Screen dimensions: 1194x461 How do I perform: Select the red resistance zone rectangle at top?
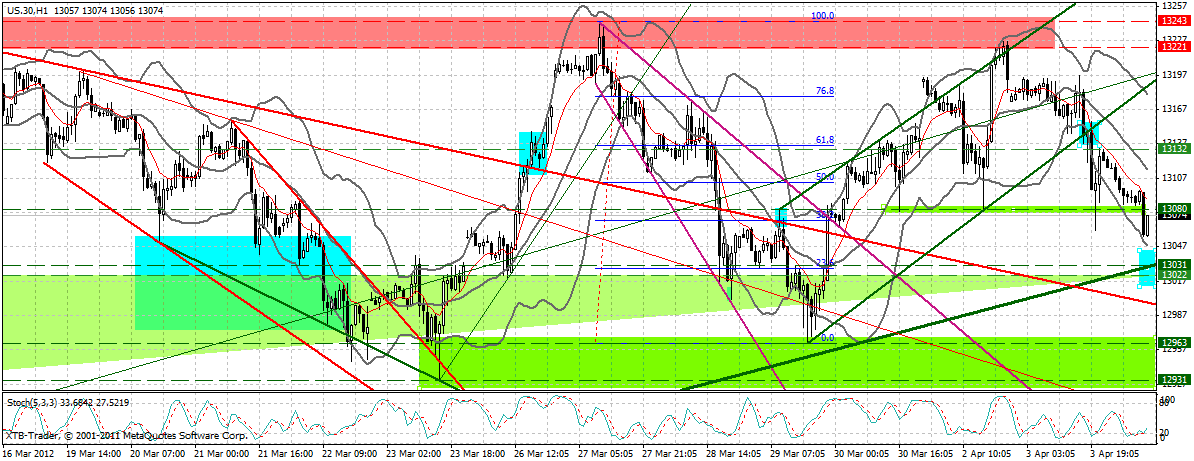(x=528, y=34)
